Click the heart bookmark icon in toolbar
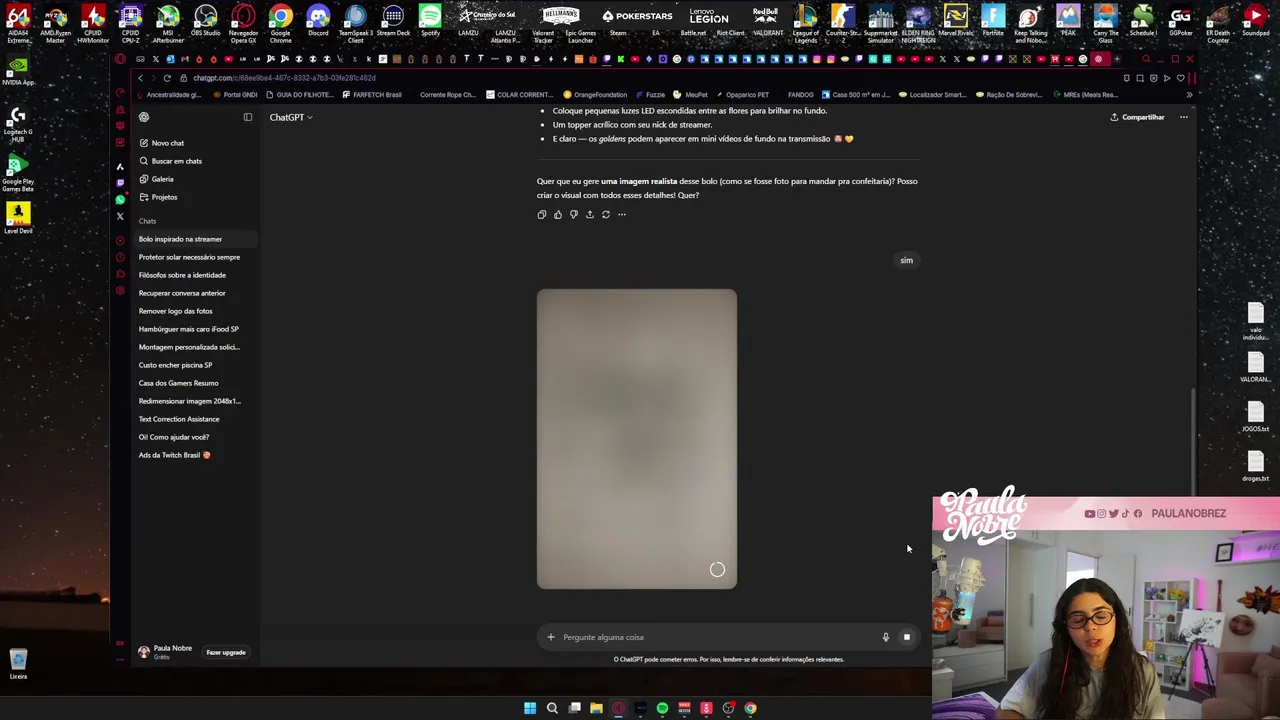The width and height of the screenshot is (1280, 720). [x=1181, y=78]
